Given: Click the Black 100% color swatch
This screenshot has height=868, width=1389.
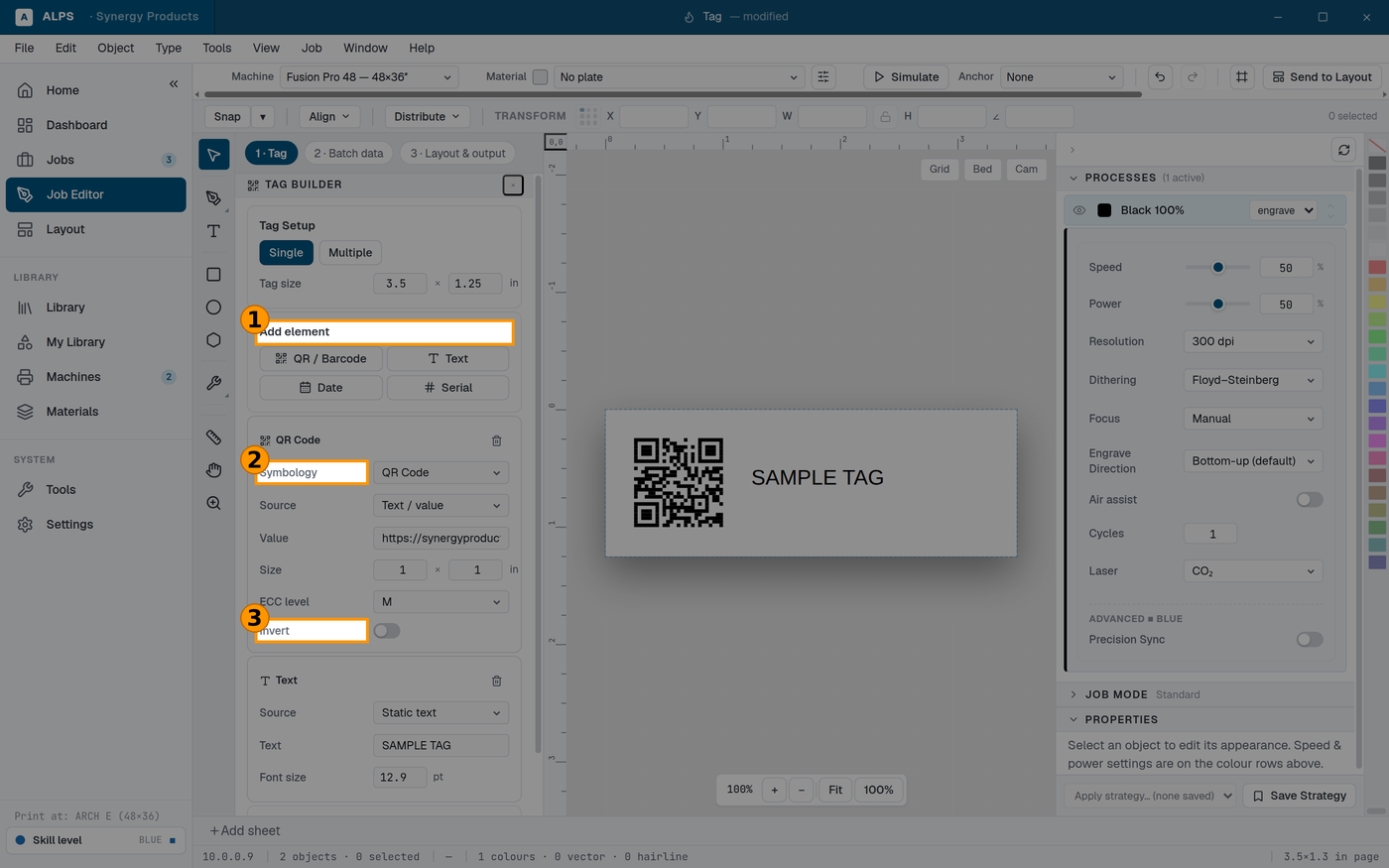Looking at the screenshot, I should (x=1104, y=210).
